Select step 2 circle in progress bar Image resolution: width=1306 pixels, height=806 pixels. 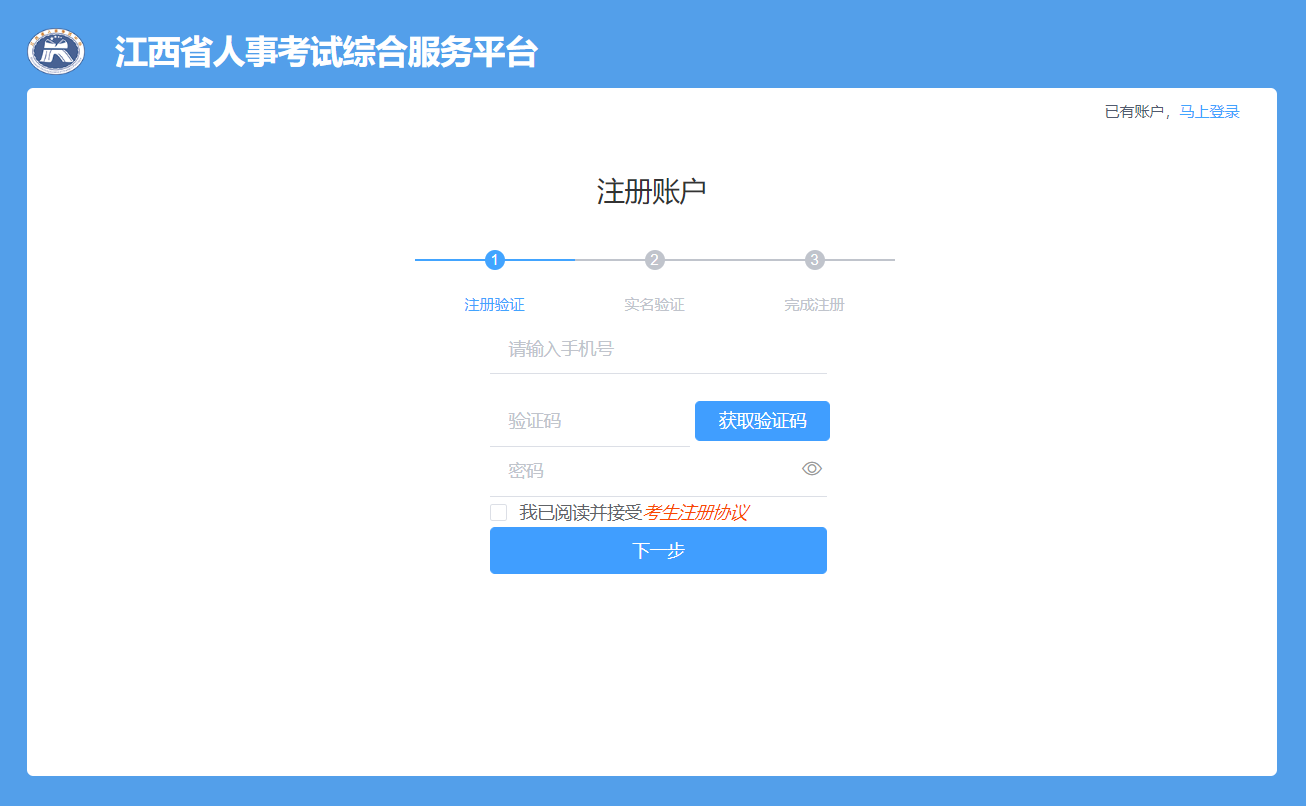click(x=654, y=260)
